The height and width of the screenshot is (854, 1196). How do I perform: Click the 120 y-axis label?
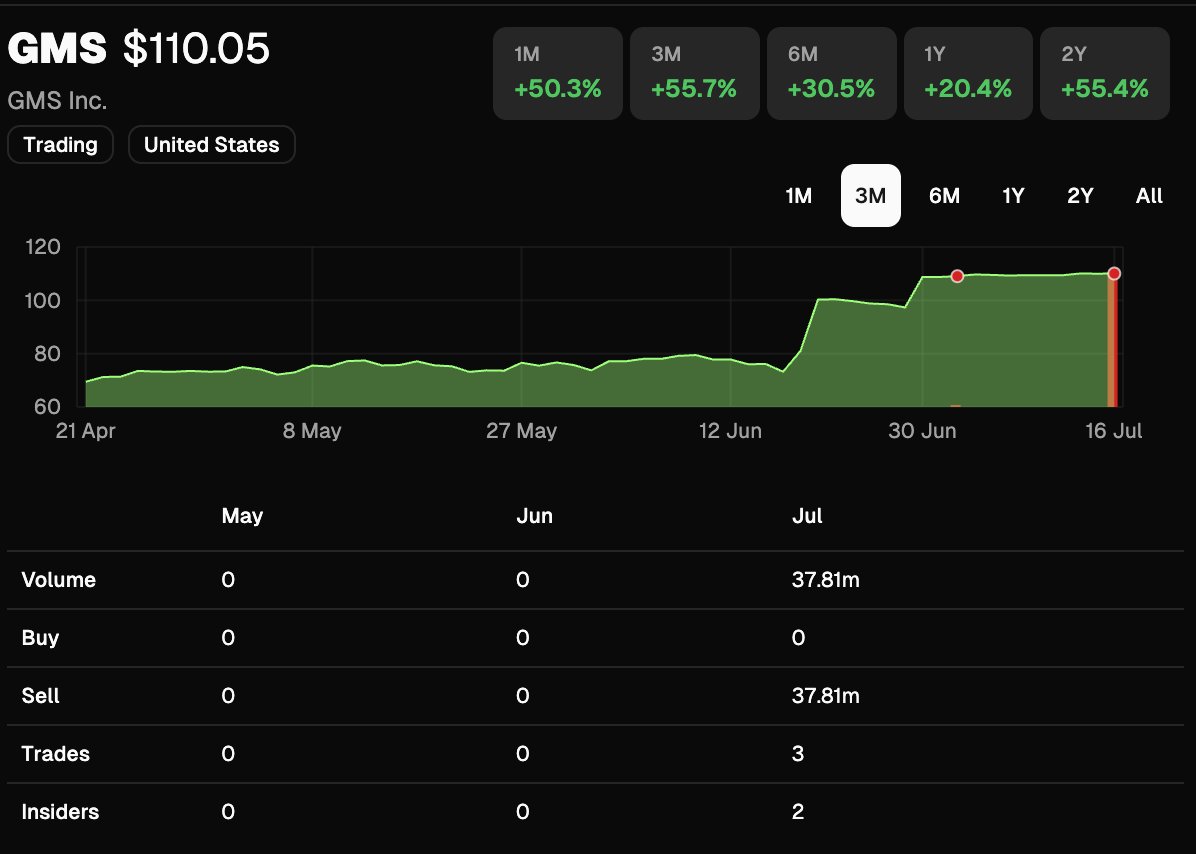tap(43, 246)
